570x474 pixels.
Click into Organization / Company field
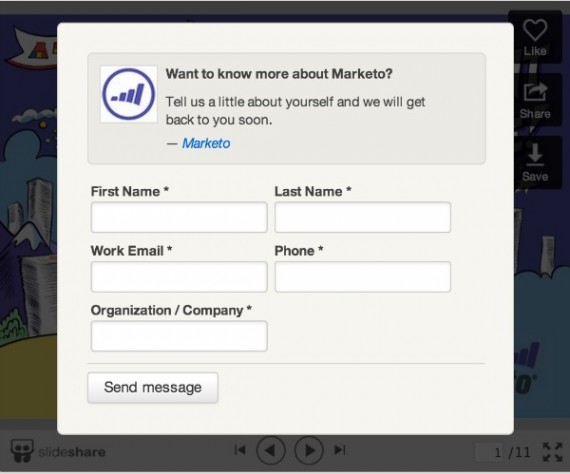(179, 336)
